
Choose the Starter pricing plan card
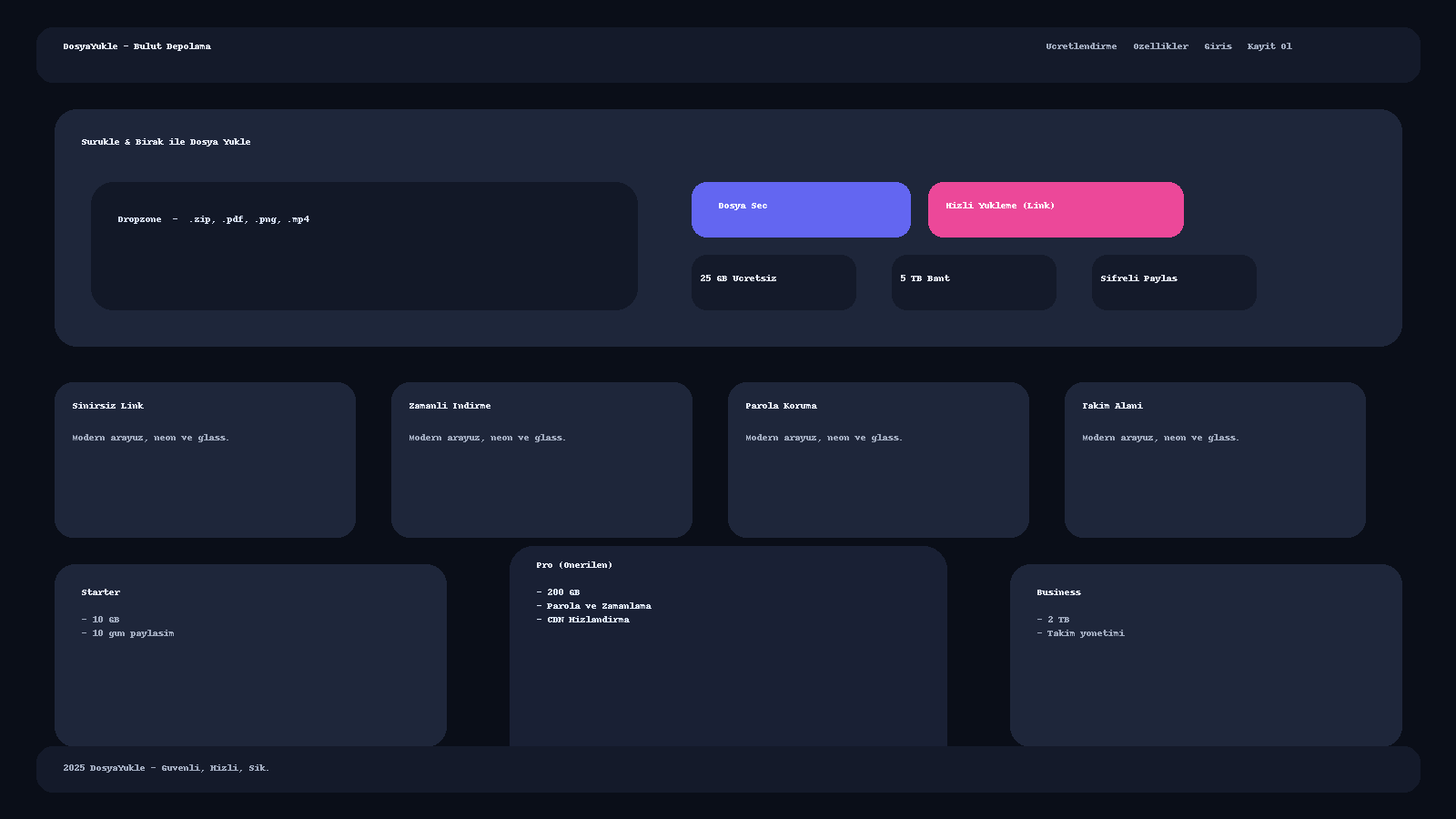pos(250,655)
